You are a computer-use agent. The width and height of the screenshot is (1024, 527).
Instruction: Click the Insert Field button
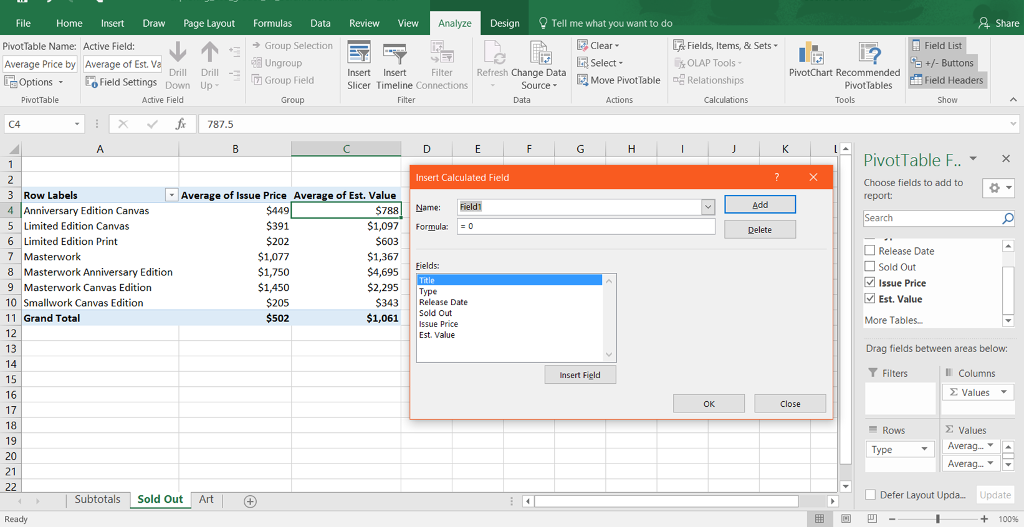tap(580, 375)
